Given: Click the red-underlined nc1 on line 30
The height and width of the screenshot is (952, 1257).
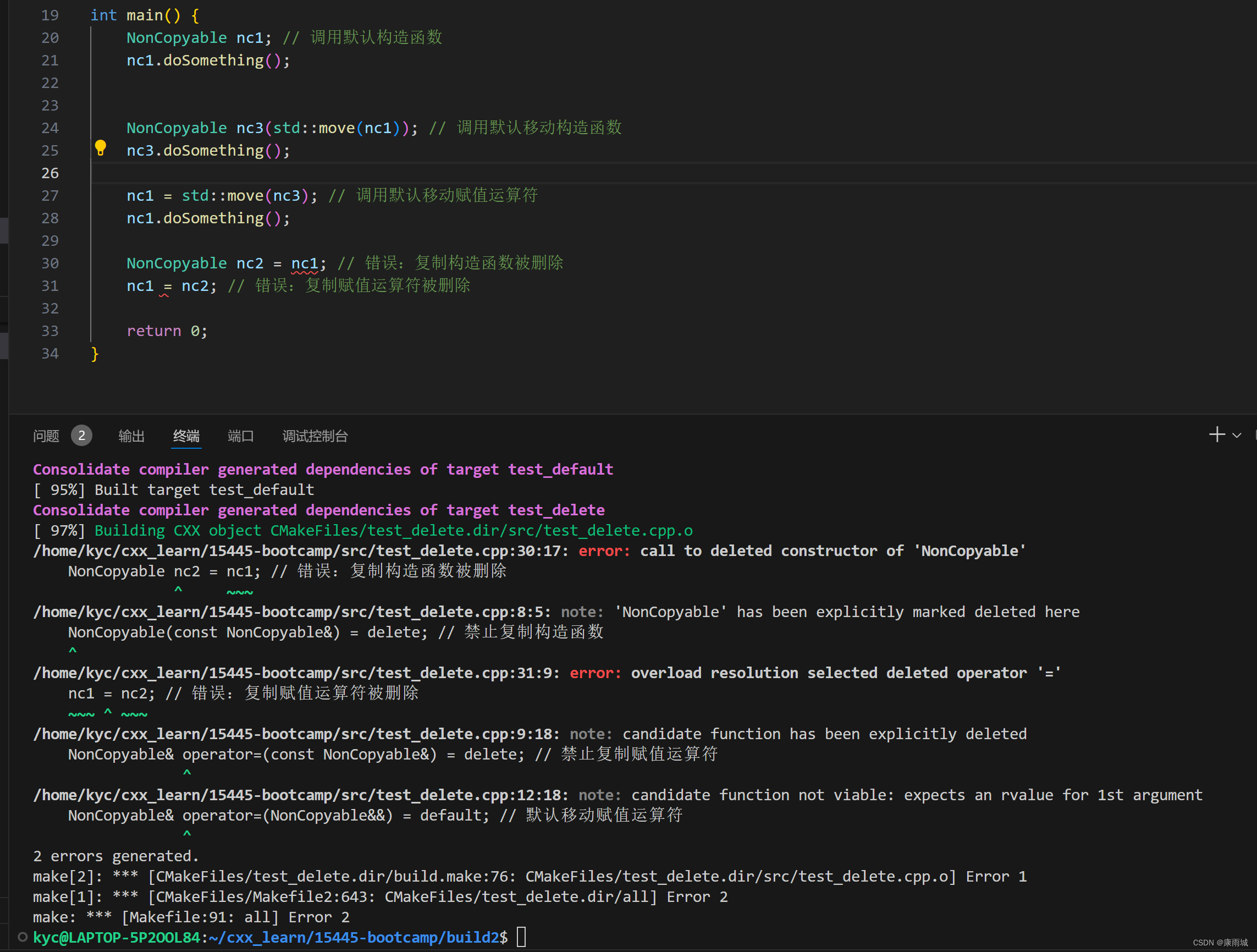Looking at the screenshot, I should point(305,263).
